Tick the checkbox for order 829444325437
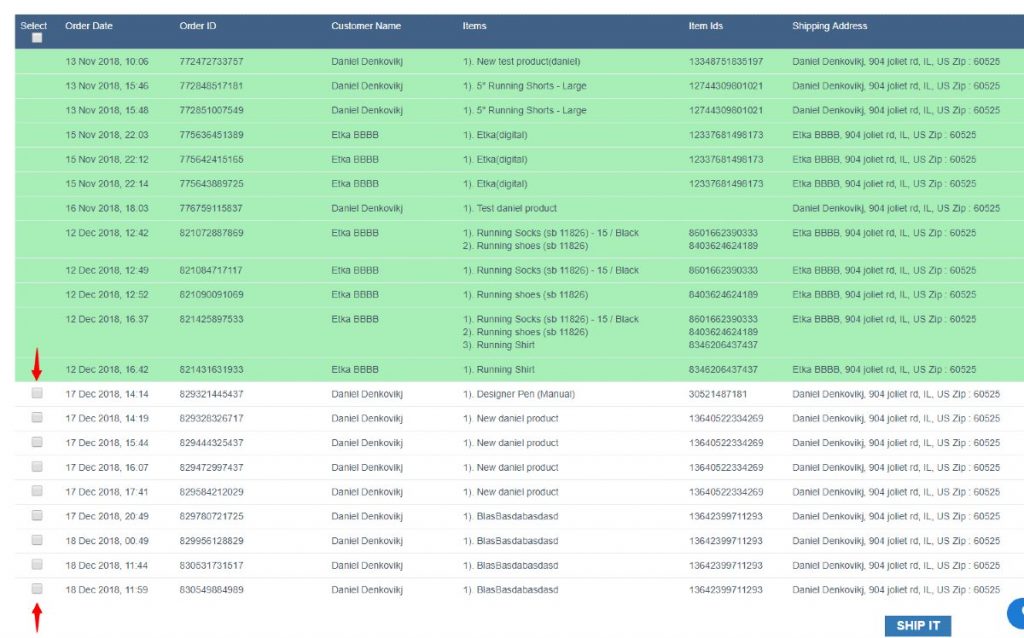The height and width of the screenshot is (638, 1024). [36, 443]
